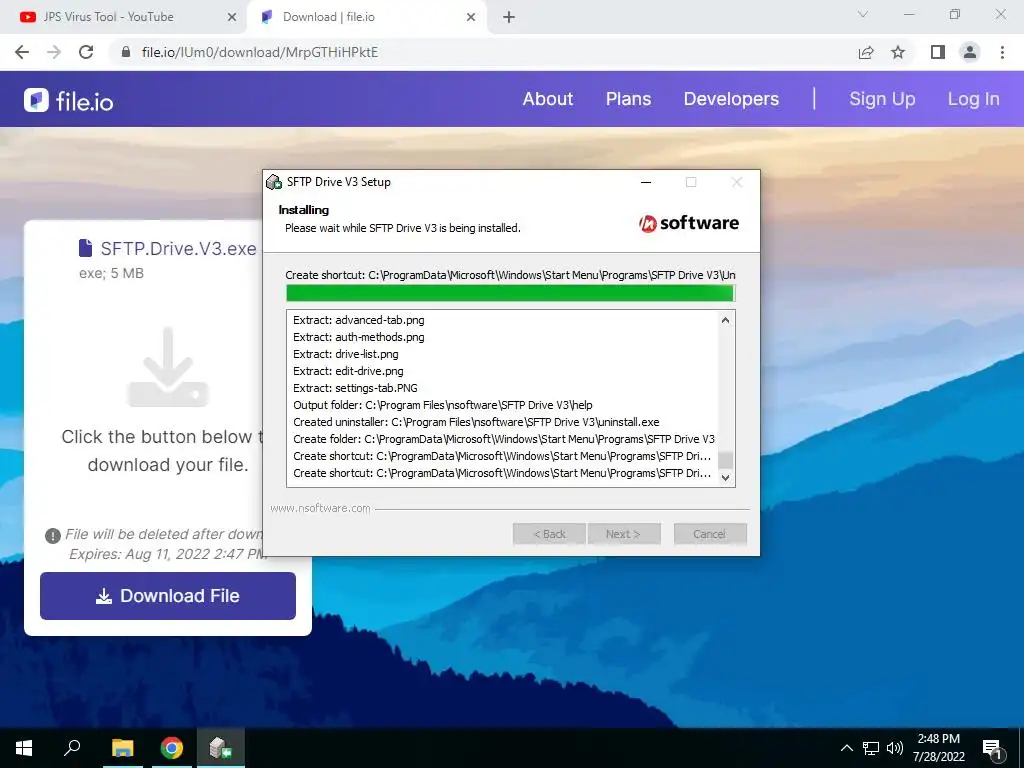Click the 'Created uninstaller' log line
Viewport: 1024px width, 768px height.
click(x=476, y=422)
